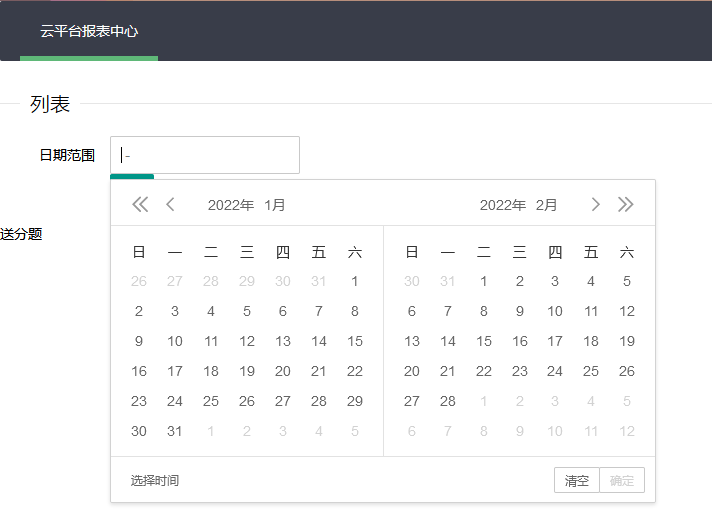Viewport: 712px width, 532px height.
Task: Open month selector 2月 in right calendar
Action: coord(547,205)
